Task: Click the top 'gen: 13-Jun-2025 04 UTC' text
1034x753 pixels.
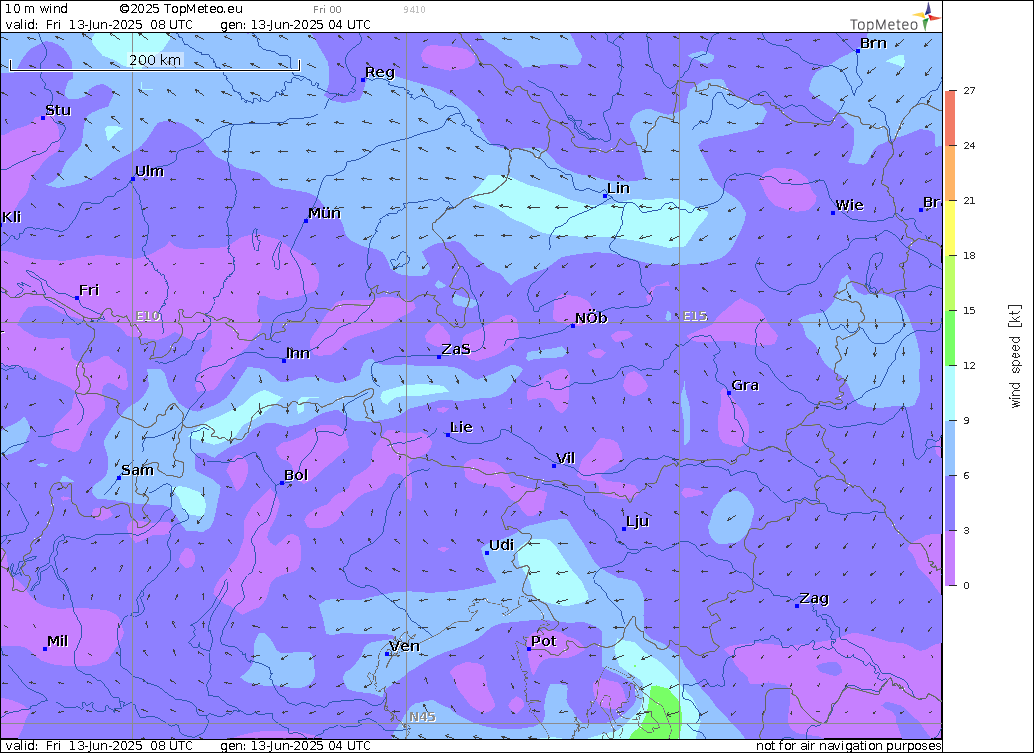Action: coord(295,24)
